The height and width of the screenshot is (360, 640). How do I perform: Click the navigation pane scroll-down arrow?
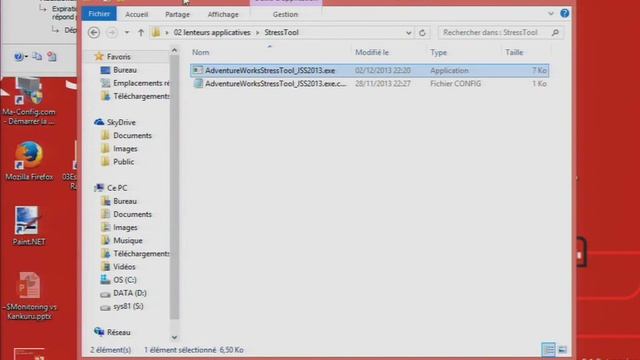click(174, 337)
